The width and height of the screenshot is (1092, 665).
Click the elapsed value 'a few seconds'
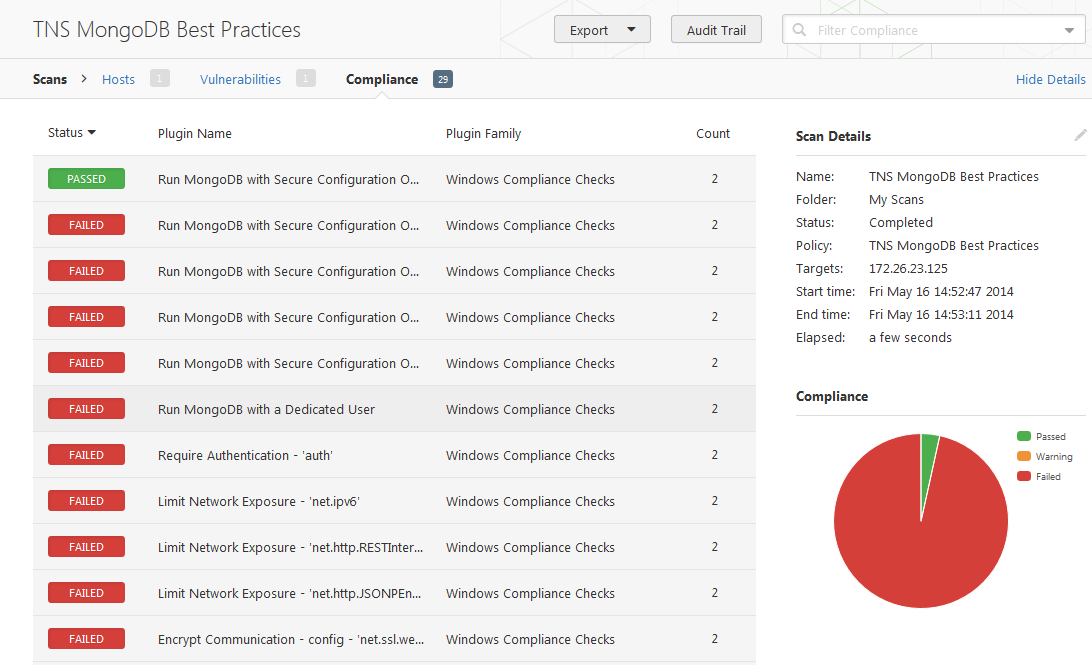(x=910, y=338)
